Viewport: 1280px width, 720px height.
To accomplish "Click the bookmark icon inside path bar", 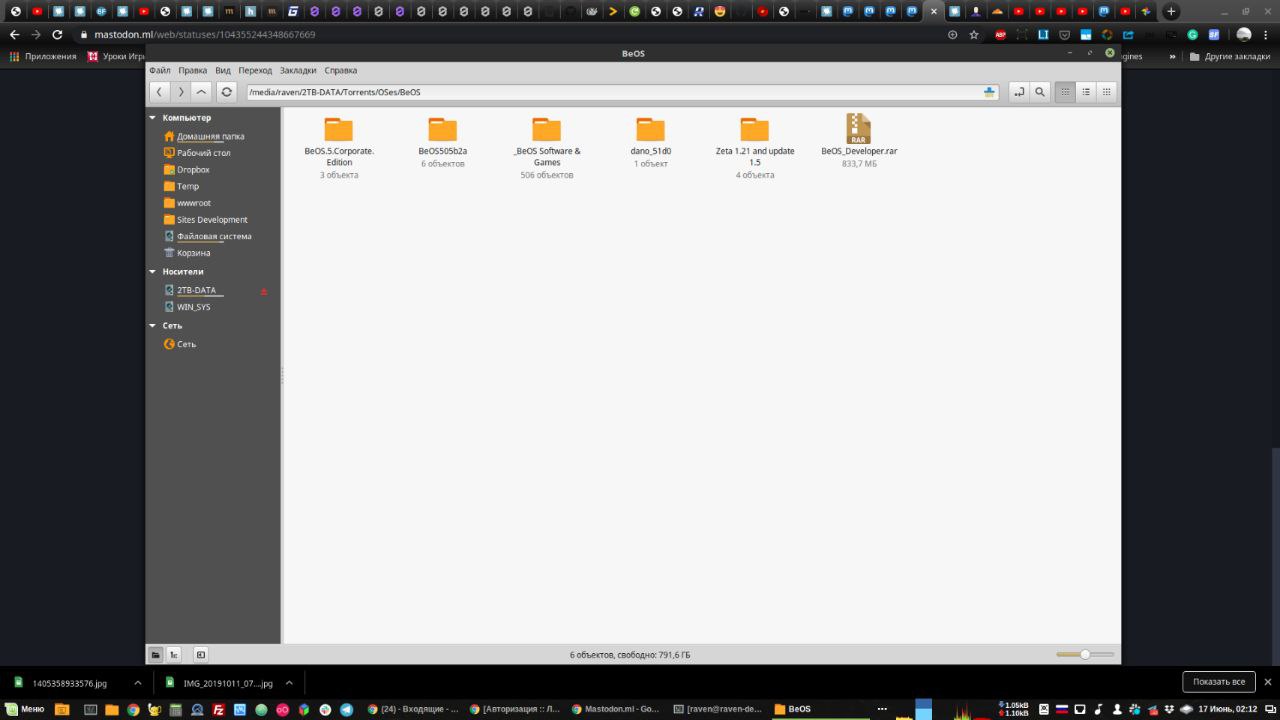I will point(989,92).
